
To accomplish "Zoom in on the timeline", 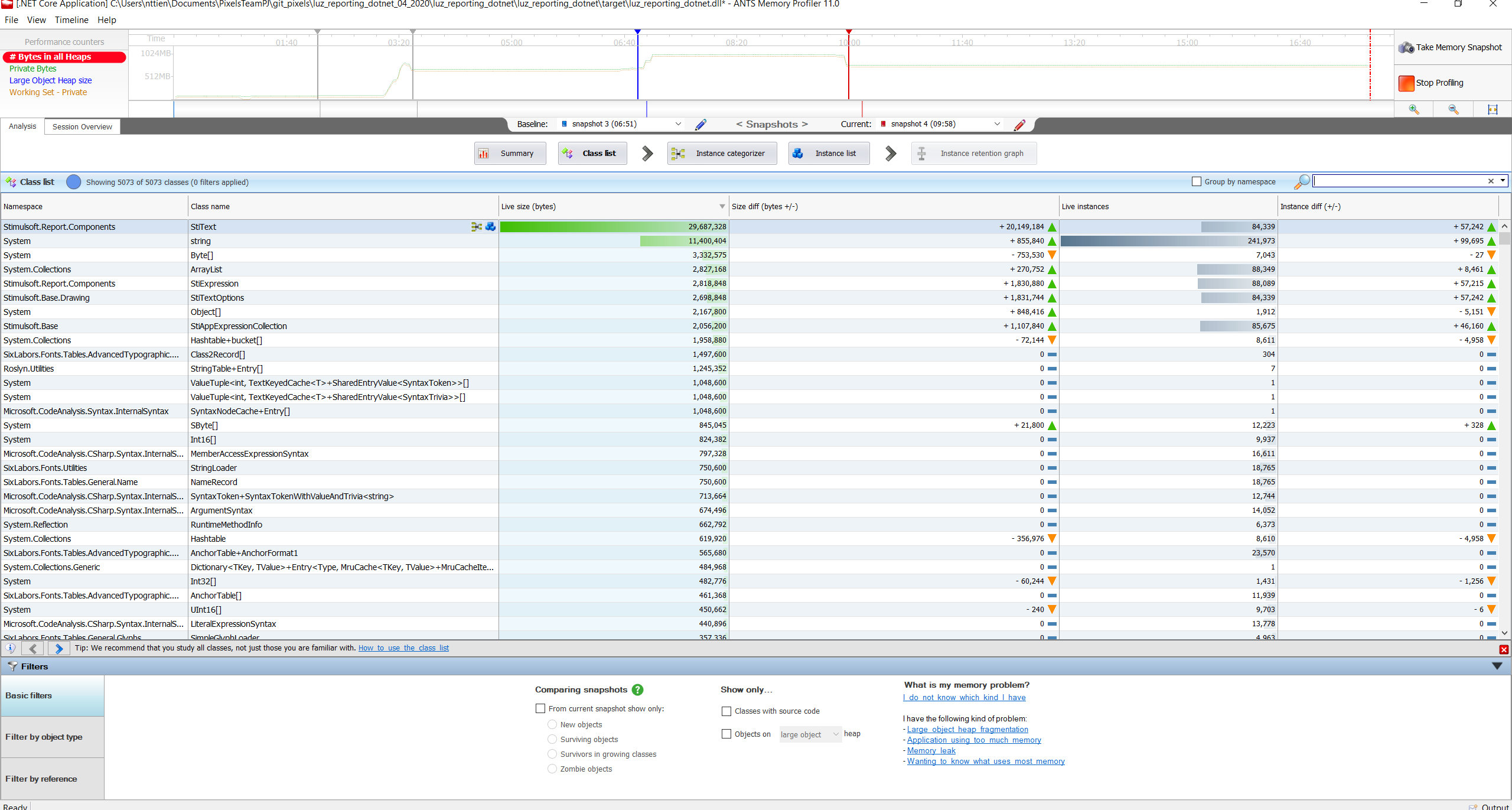I will (x=1414, y=109).
